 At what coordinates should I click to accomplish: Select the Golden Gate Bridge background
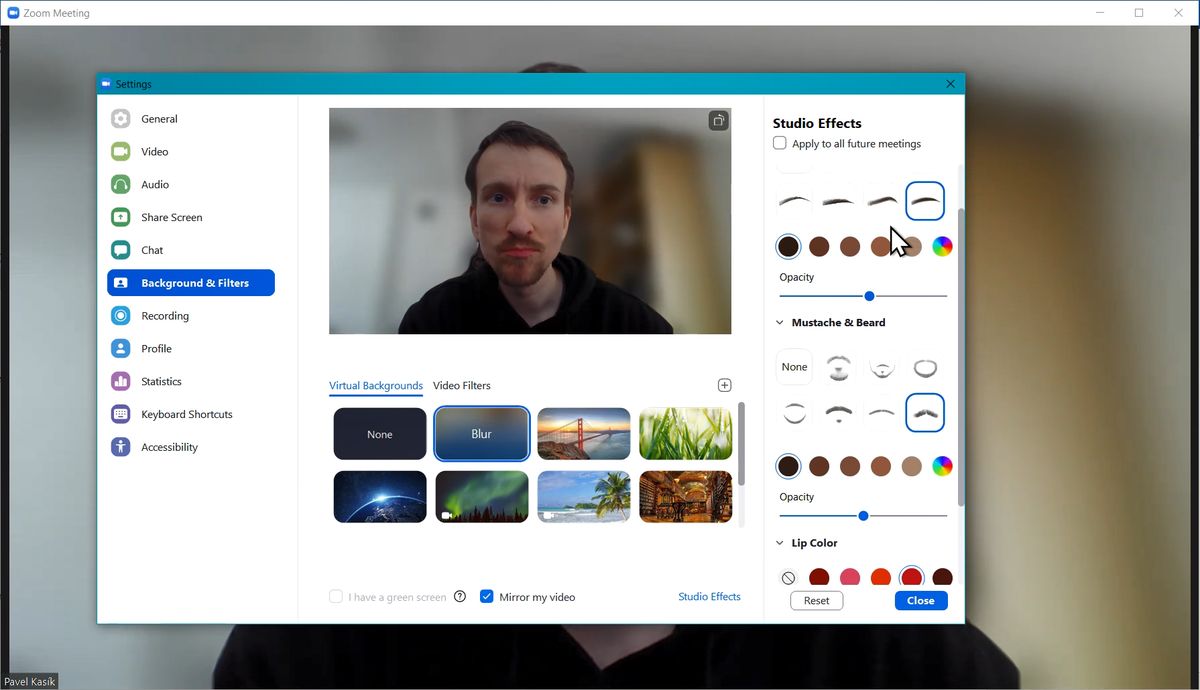point(584,434)
